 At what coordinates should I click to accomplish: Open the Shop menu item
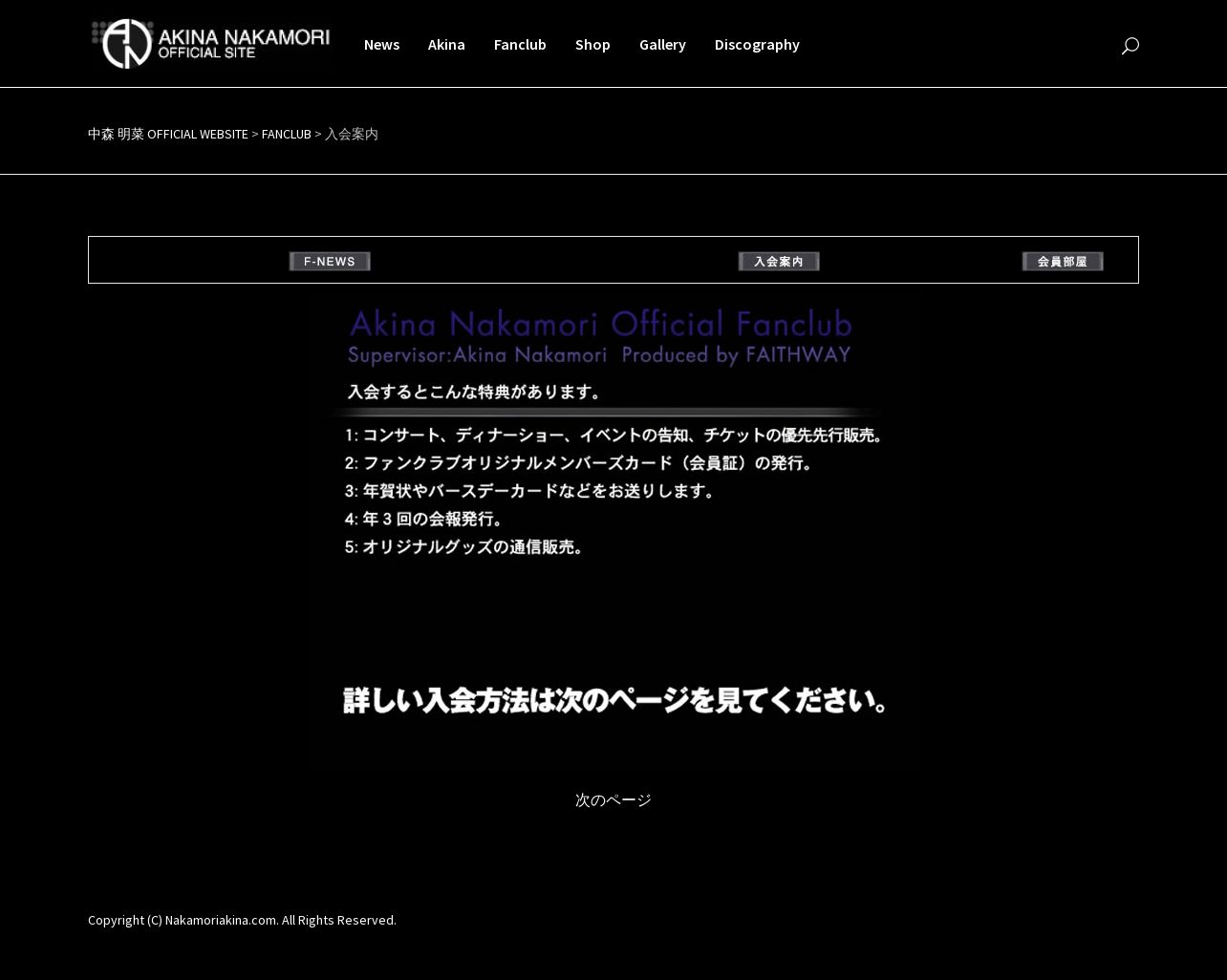click(x=592, y=44)
